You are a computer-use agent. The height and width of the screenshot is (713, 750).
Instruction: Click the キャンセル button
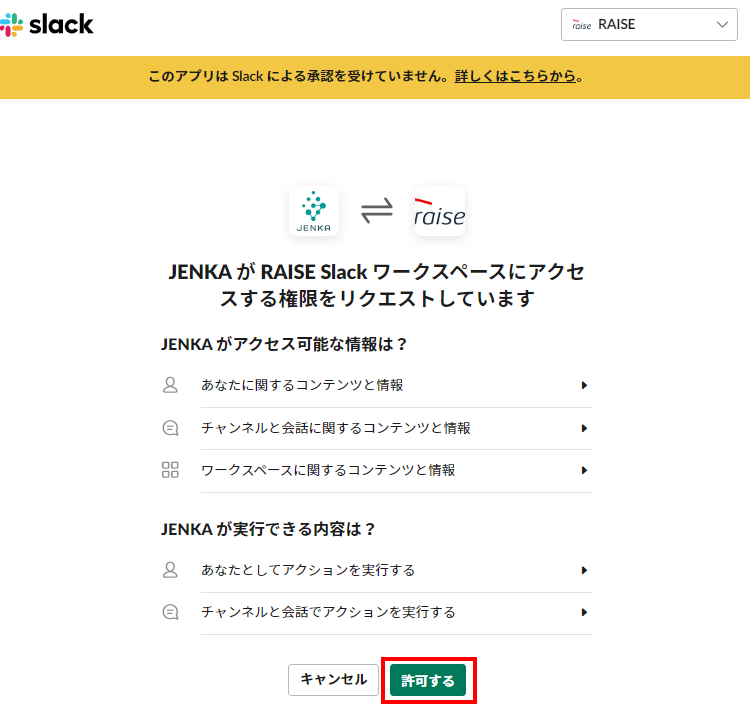[x=333, y=680]
